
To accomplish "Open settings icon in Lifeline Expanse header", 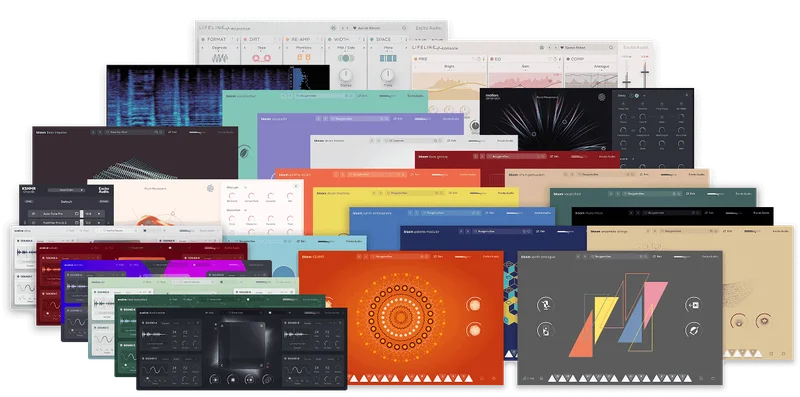I will (333, 28).
